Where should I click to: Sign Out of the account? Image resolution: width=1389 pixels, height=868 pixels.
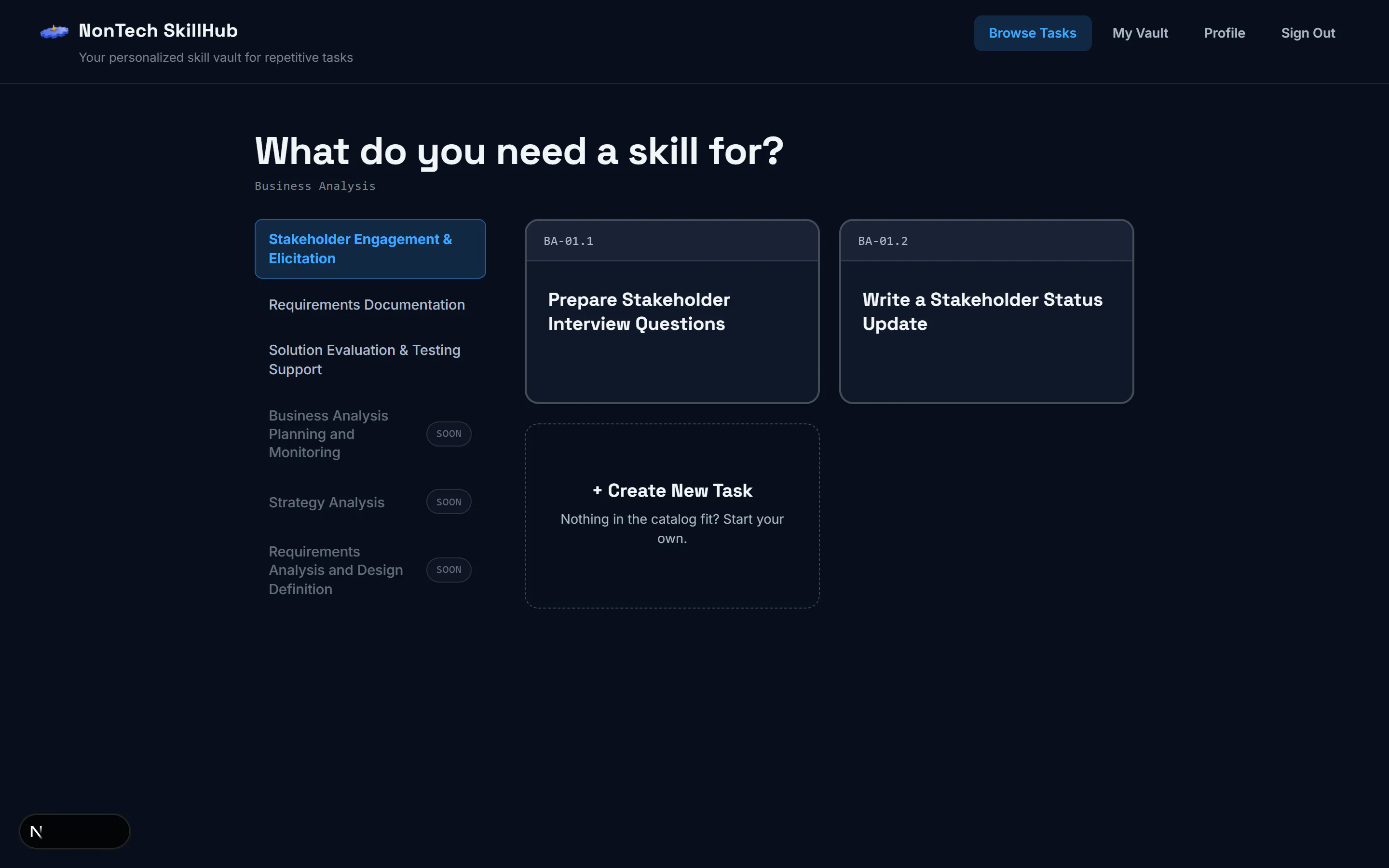1307,33
